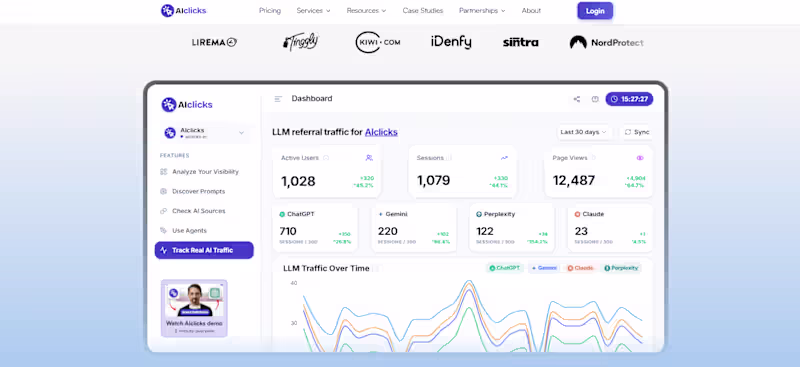The image size is (800, 367).
Task: Open the AIclicks workspace selector dropdown
Action: [206, 133]
